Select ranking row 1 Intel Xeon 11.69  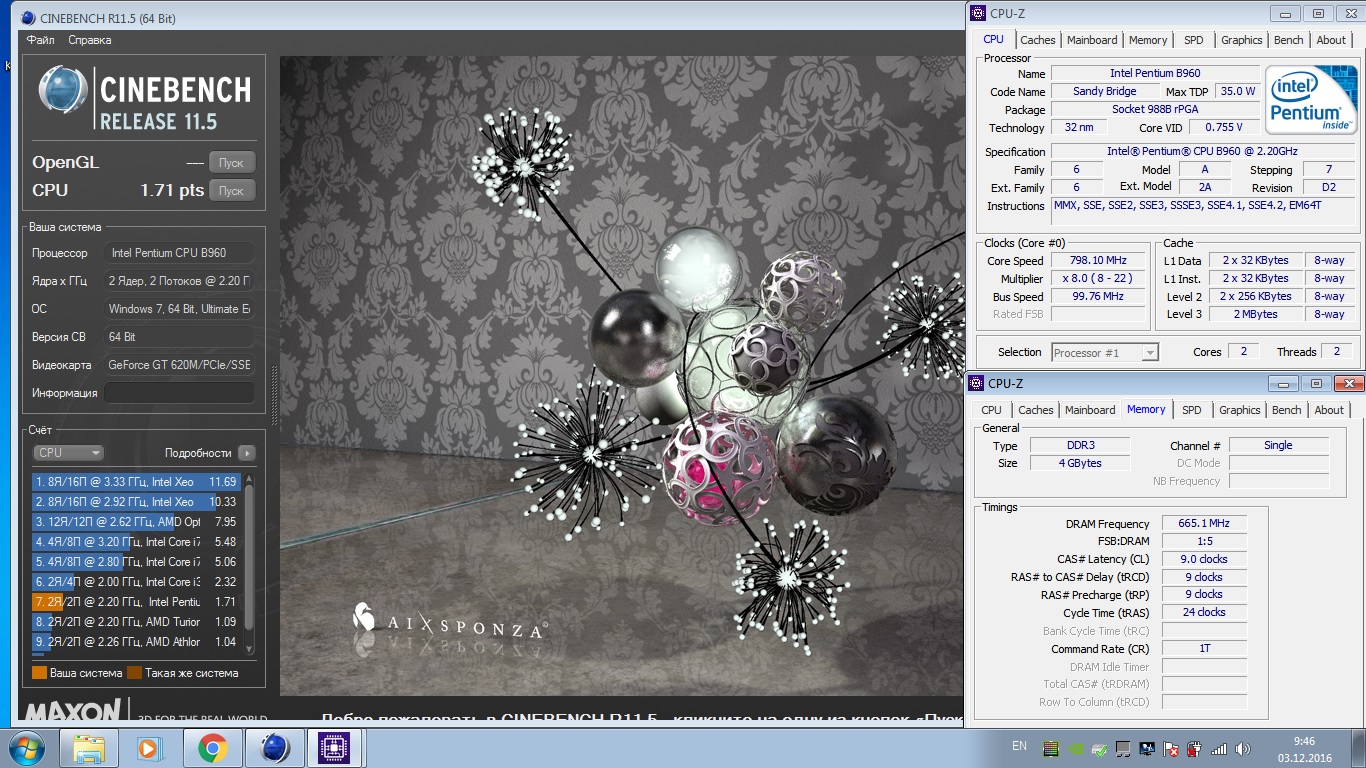click(136, 482)
